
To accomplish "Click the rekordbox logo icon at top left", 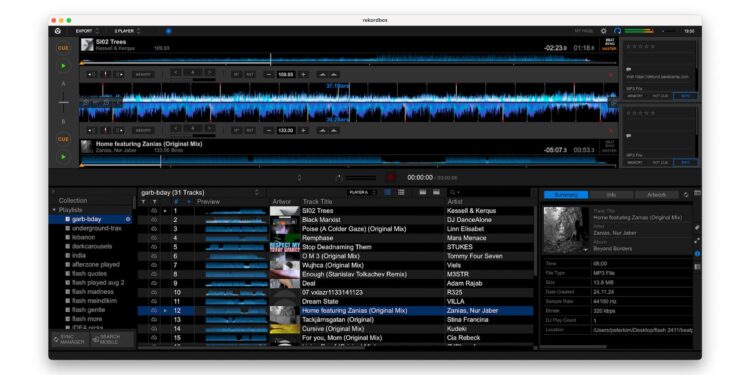I will point(57,31).
